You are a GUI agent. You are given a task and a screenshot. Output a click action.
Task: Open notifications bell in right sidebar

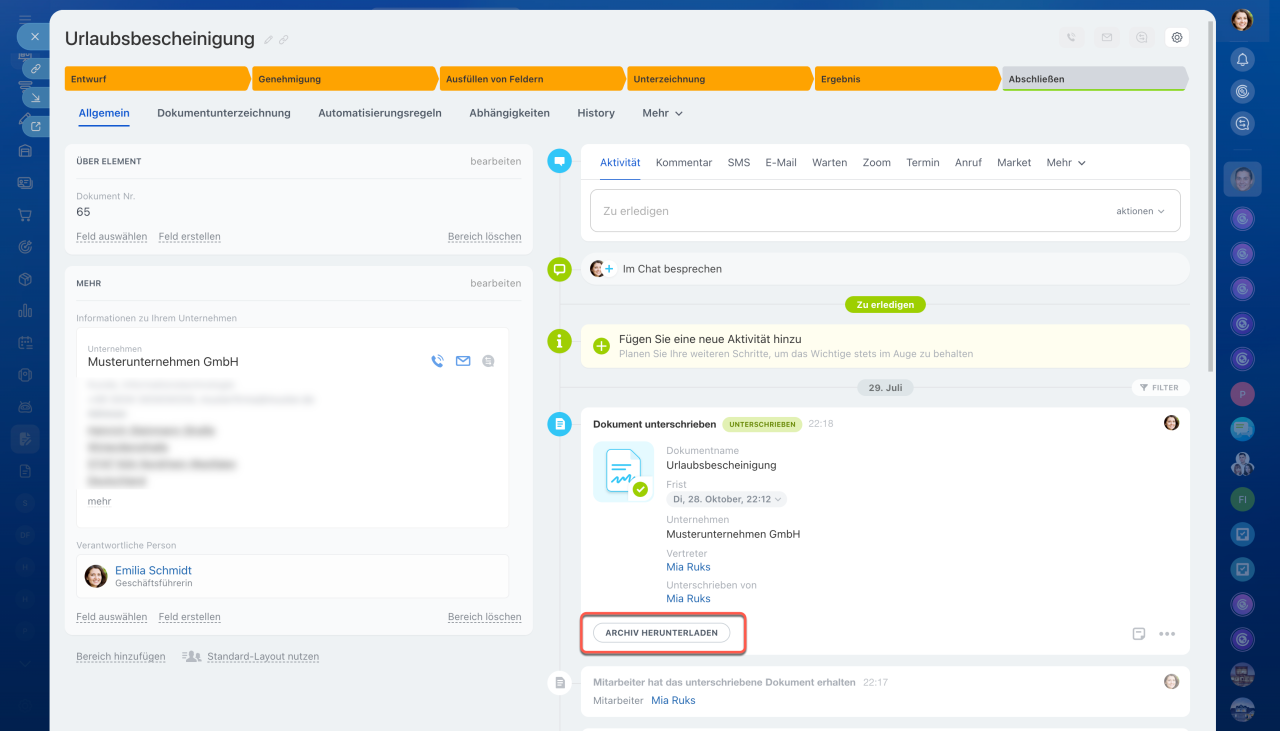point(1242,59)
